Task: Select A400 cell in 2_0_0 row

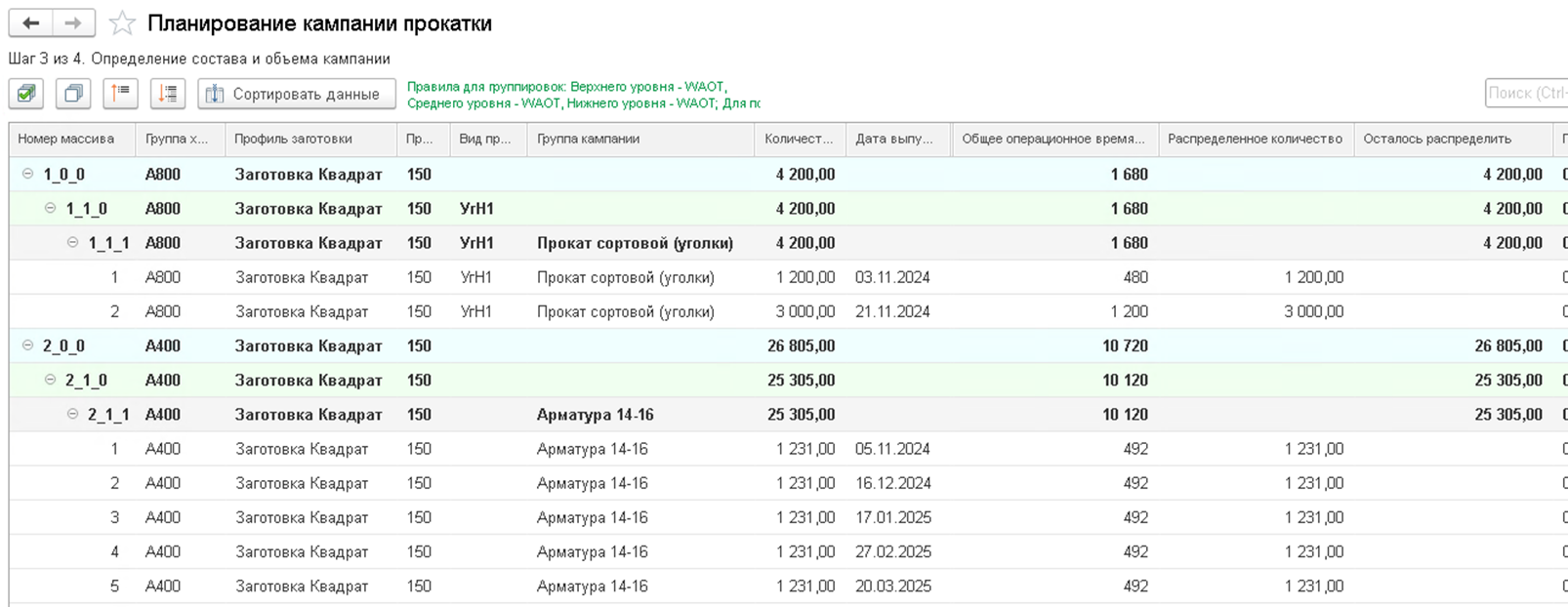Action: tap(163, 345)
